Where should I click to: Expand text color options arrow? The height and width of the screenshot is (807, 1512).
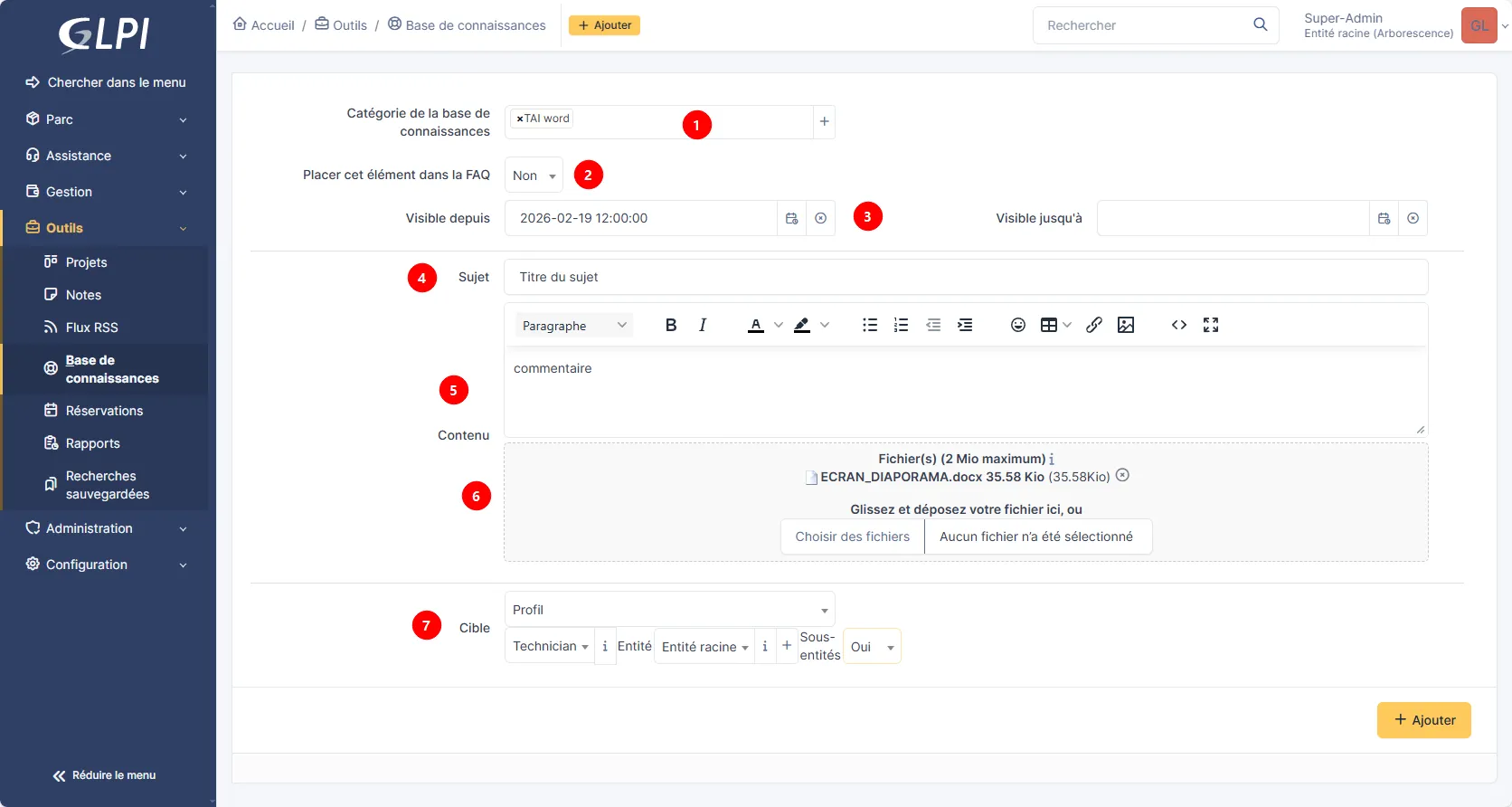click(779, 325)
